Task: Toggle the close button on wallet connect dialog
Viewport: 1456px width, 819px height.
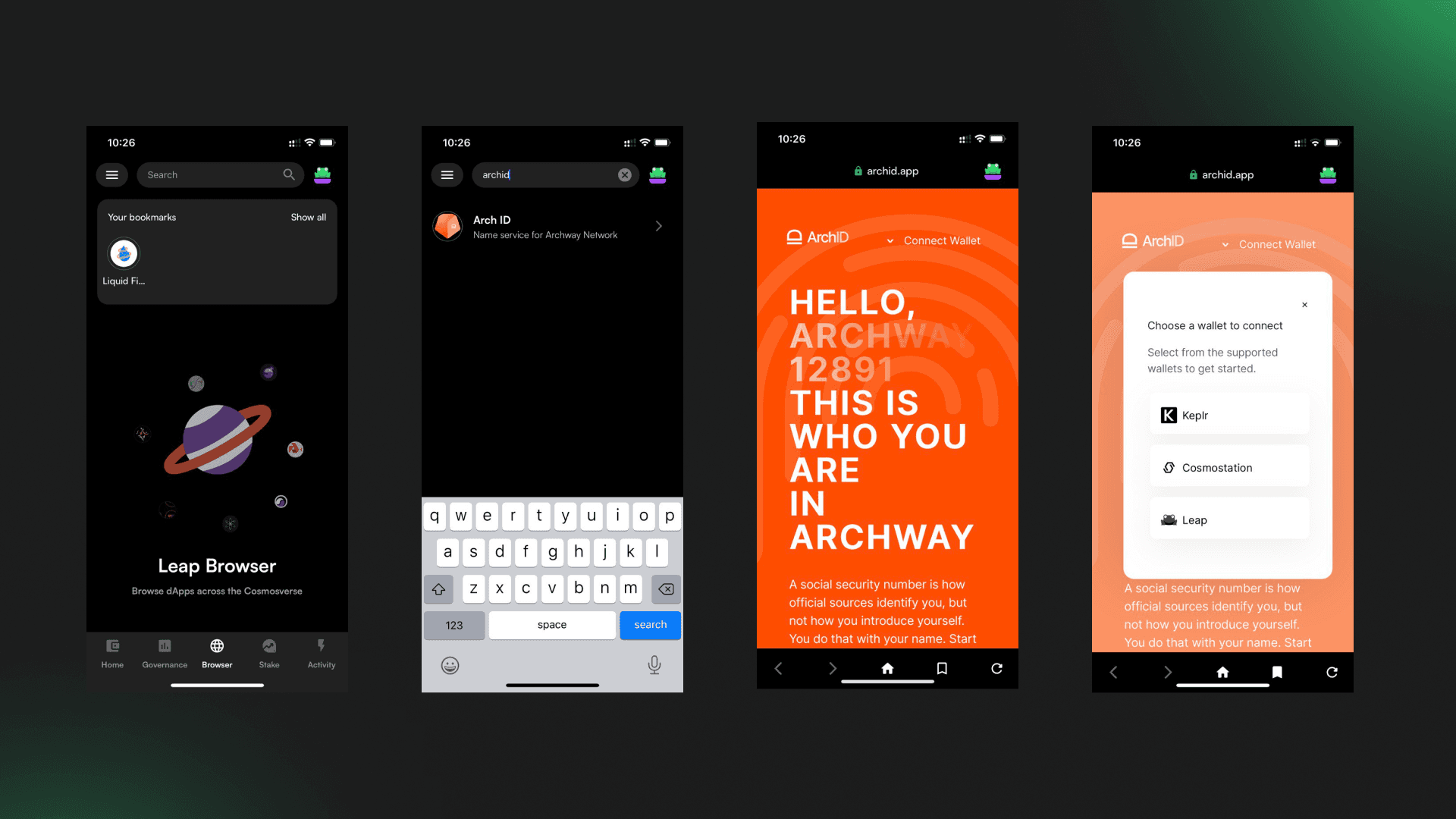Action: tap(1305, 305)
